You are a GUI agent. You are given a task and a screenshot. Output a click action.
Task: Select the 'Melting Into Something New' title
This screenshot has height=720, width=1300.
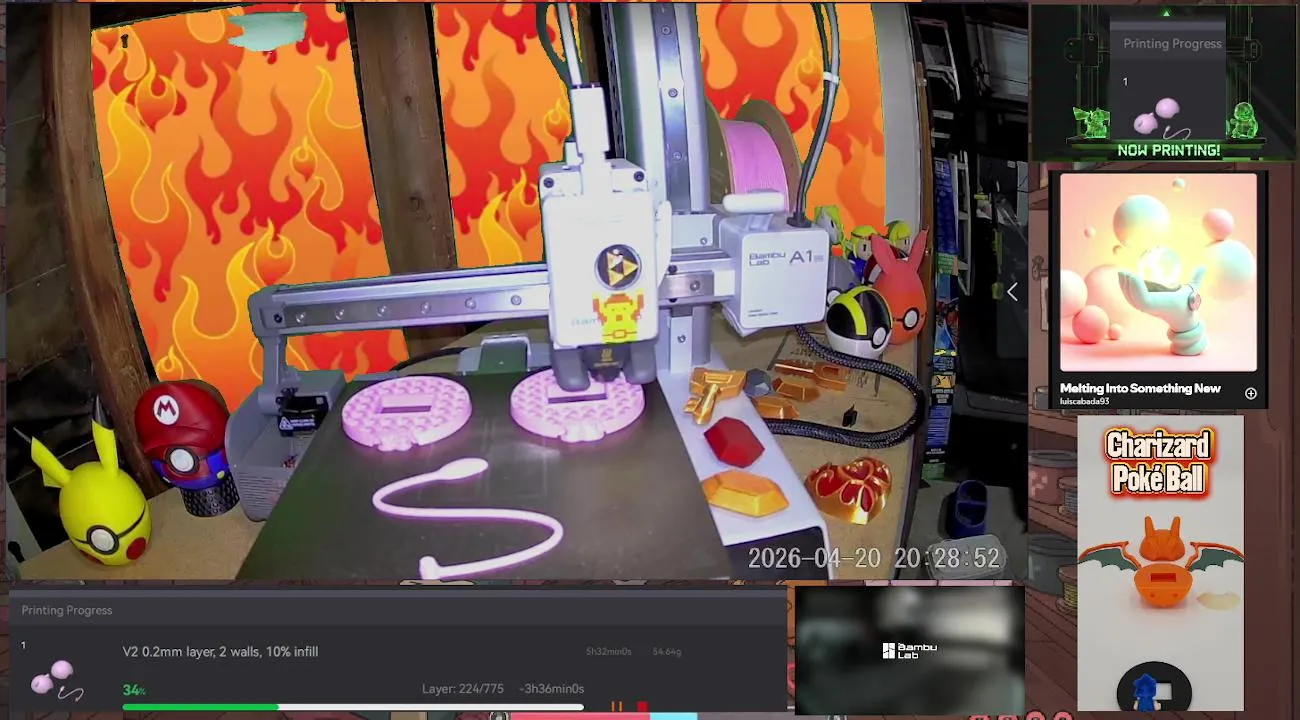1140,388
